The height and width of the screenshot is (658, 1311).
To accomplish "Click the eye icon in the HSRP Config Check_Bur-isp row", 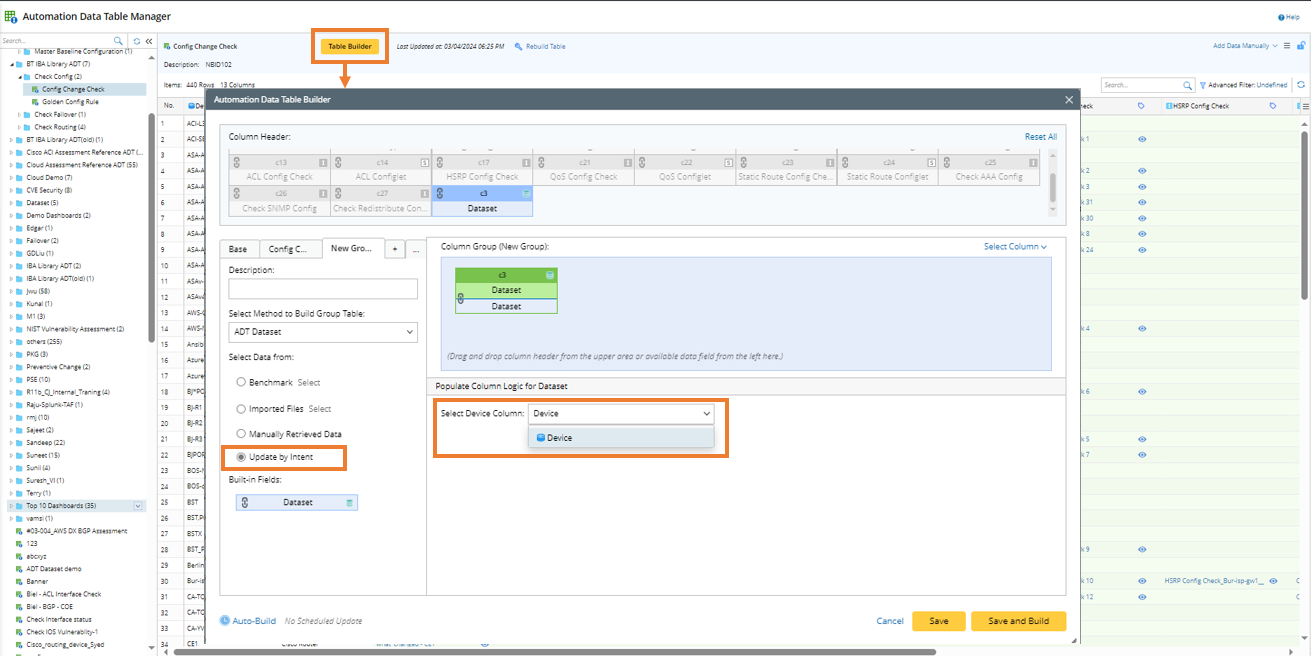I will (1273, 580).
